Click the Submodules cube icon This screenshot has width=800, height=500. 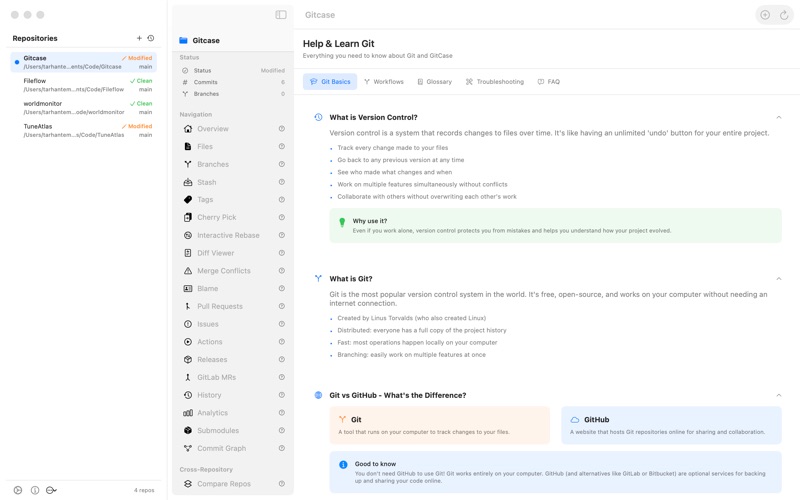[188, 431]
